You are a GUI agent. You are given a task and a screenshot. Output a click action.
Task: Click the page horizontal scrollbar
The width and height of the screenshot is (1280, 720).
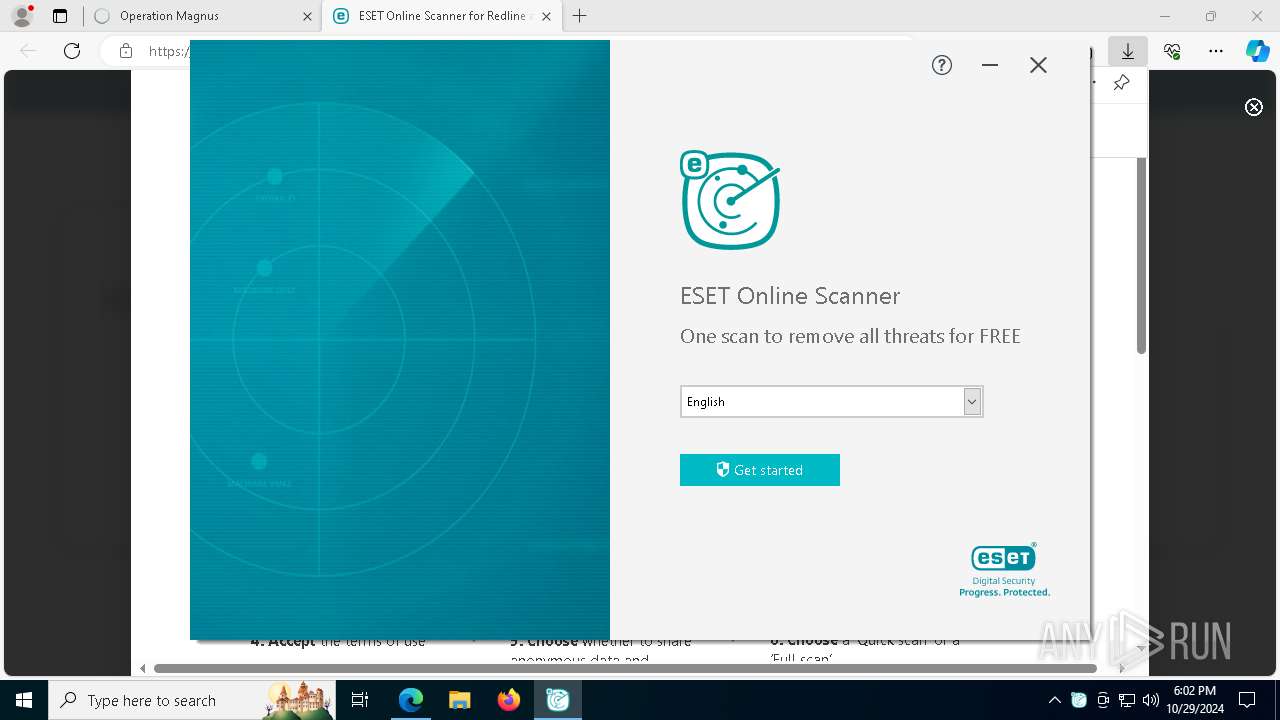pos(625,668)
